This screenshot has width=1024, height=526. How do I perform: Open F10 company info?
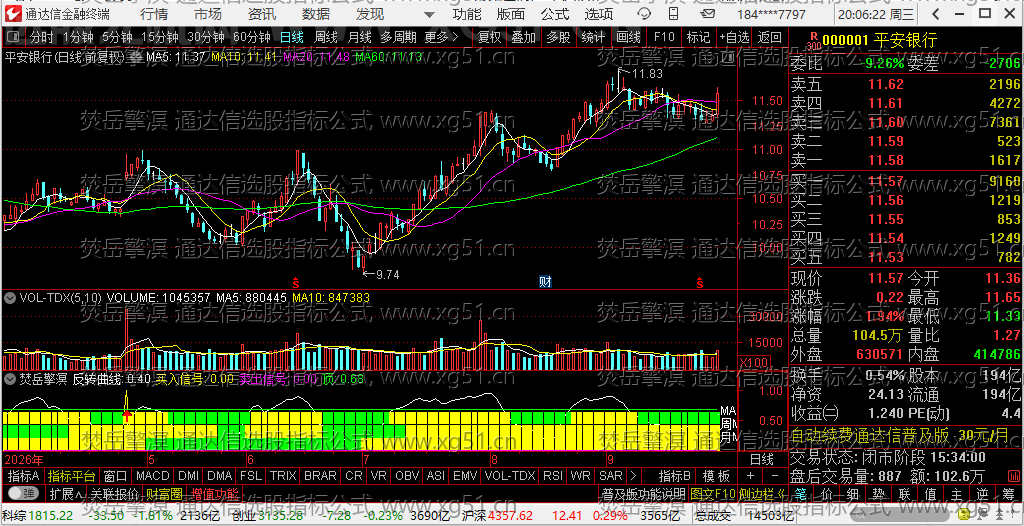664,37
